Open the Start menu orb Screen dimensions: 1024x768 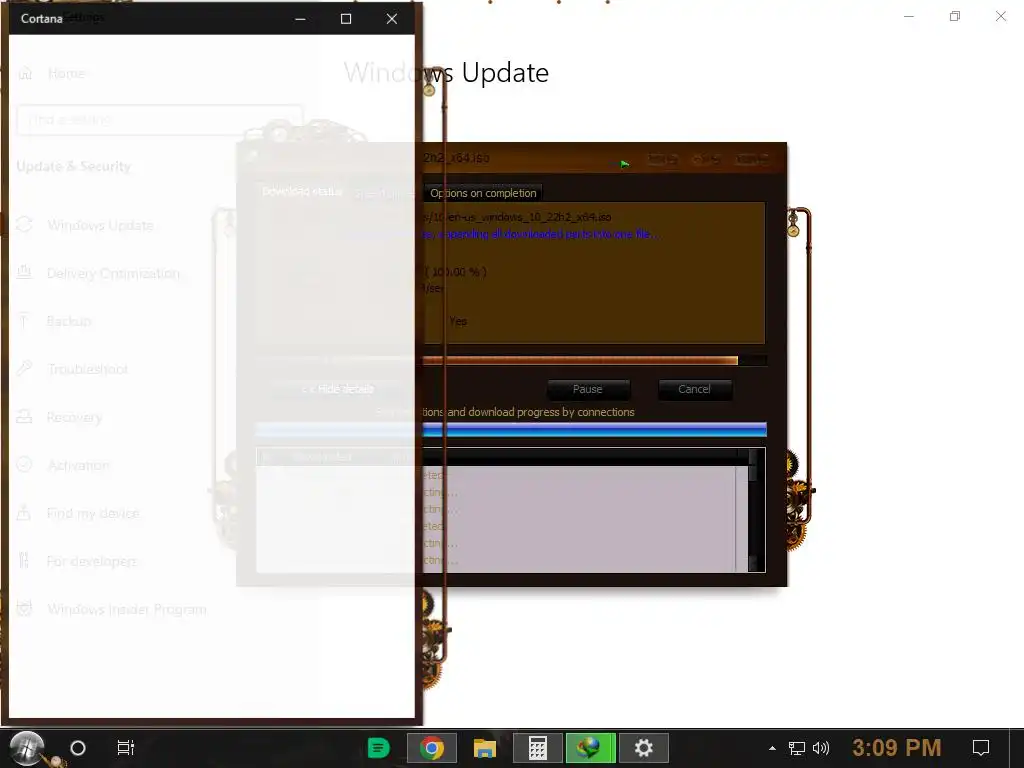click(27, 748)
